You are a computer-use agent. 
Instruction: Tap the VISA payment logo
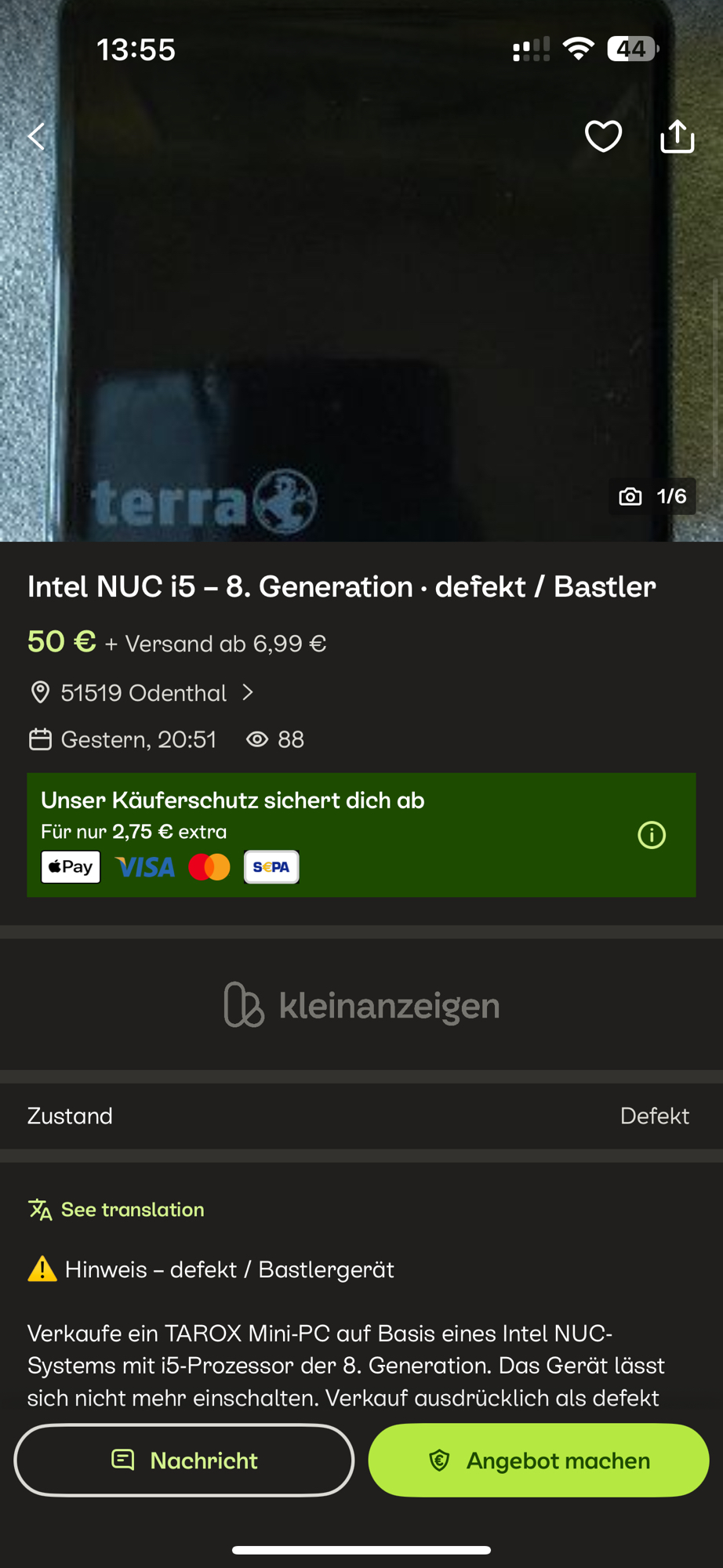point(145,867)
